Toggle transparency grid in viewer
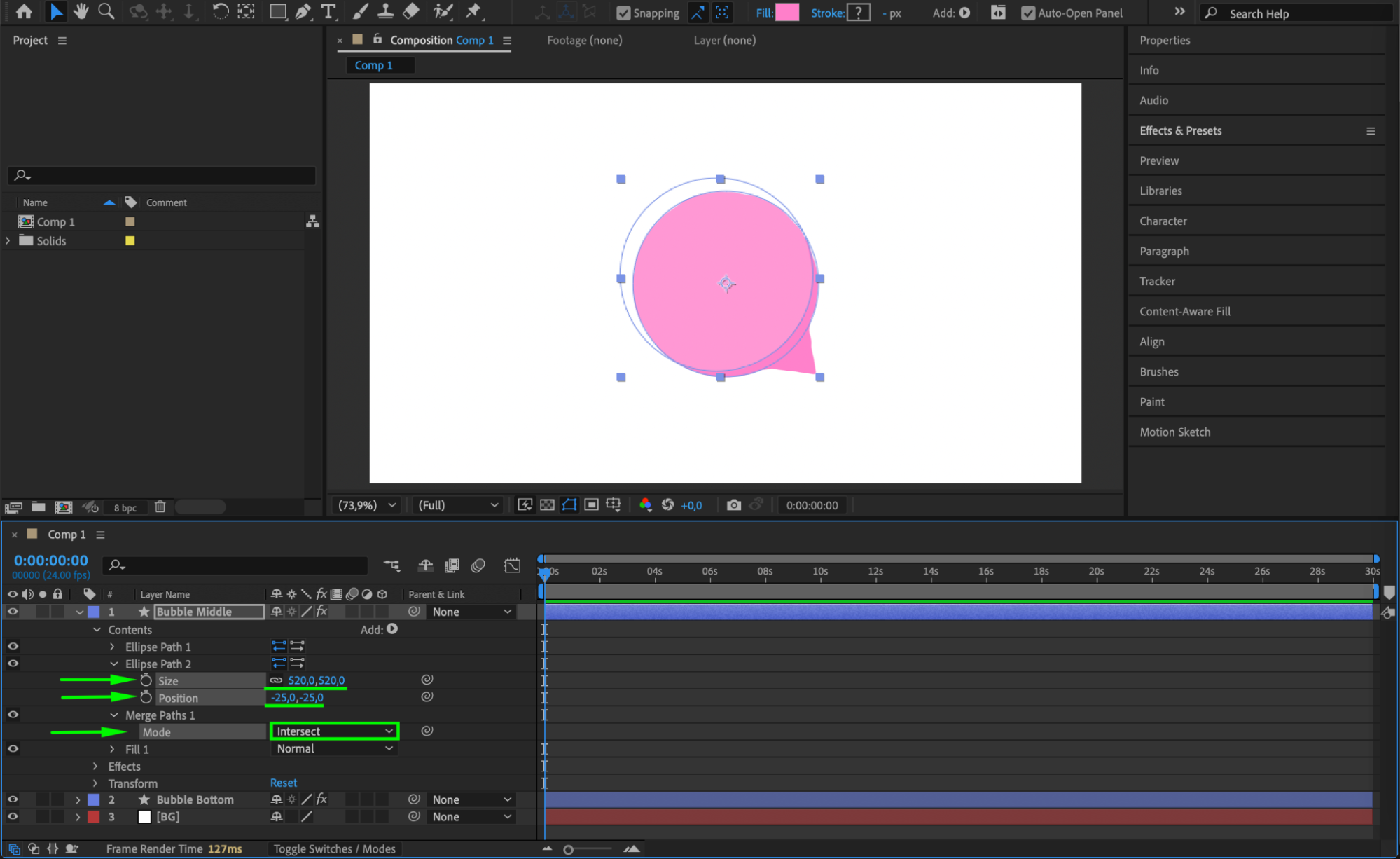Image resolution: width=1400 pixels, height=859 pixels. 547,505
